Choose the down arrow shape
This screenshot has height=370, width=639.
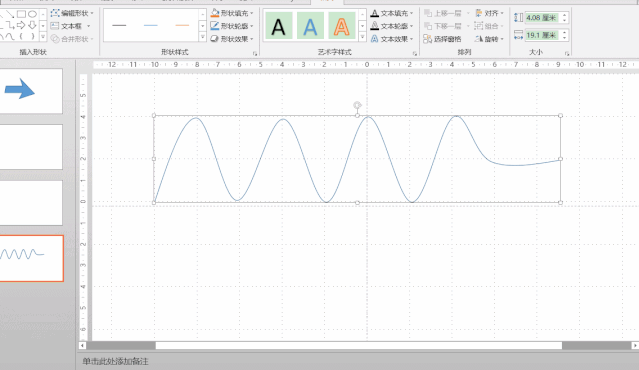coord(33,25)
